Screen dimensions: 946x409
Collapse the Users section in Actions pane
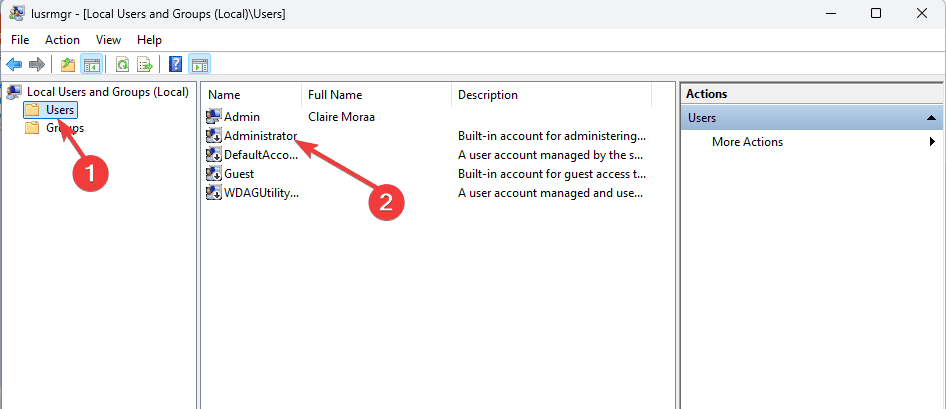[x=930, y=118]
